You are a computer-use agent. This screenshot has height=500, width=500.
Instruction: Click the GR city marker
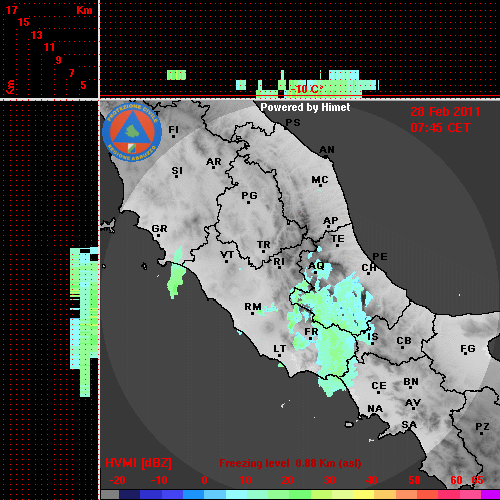pyautogui.click(x=159, y=230)
